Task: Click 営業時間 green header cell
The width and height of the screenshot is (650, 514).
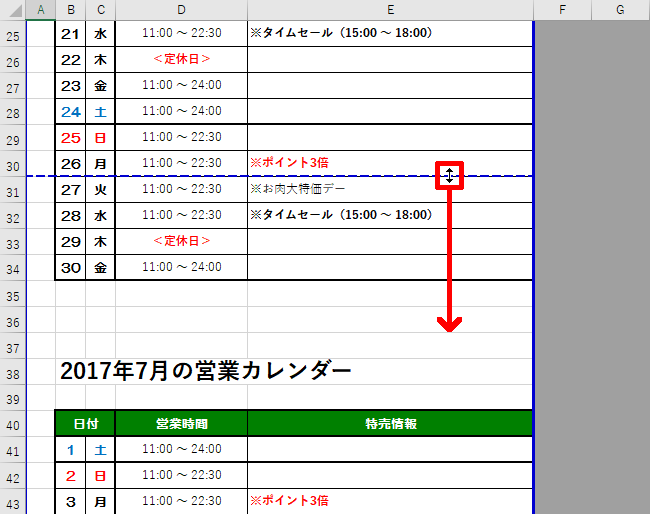Action: (x=181, y=423)
